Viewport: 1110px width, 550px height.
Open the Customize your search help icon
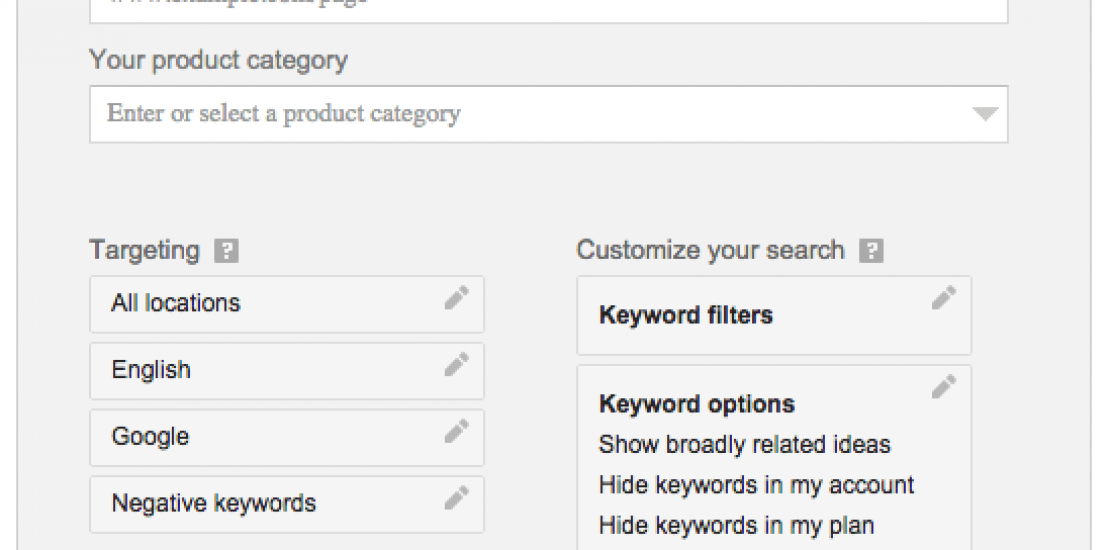point(872,251)
